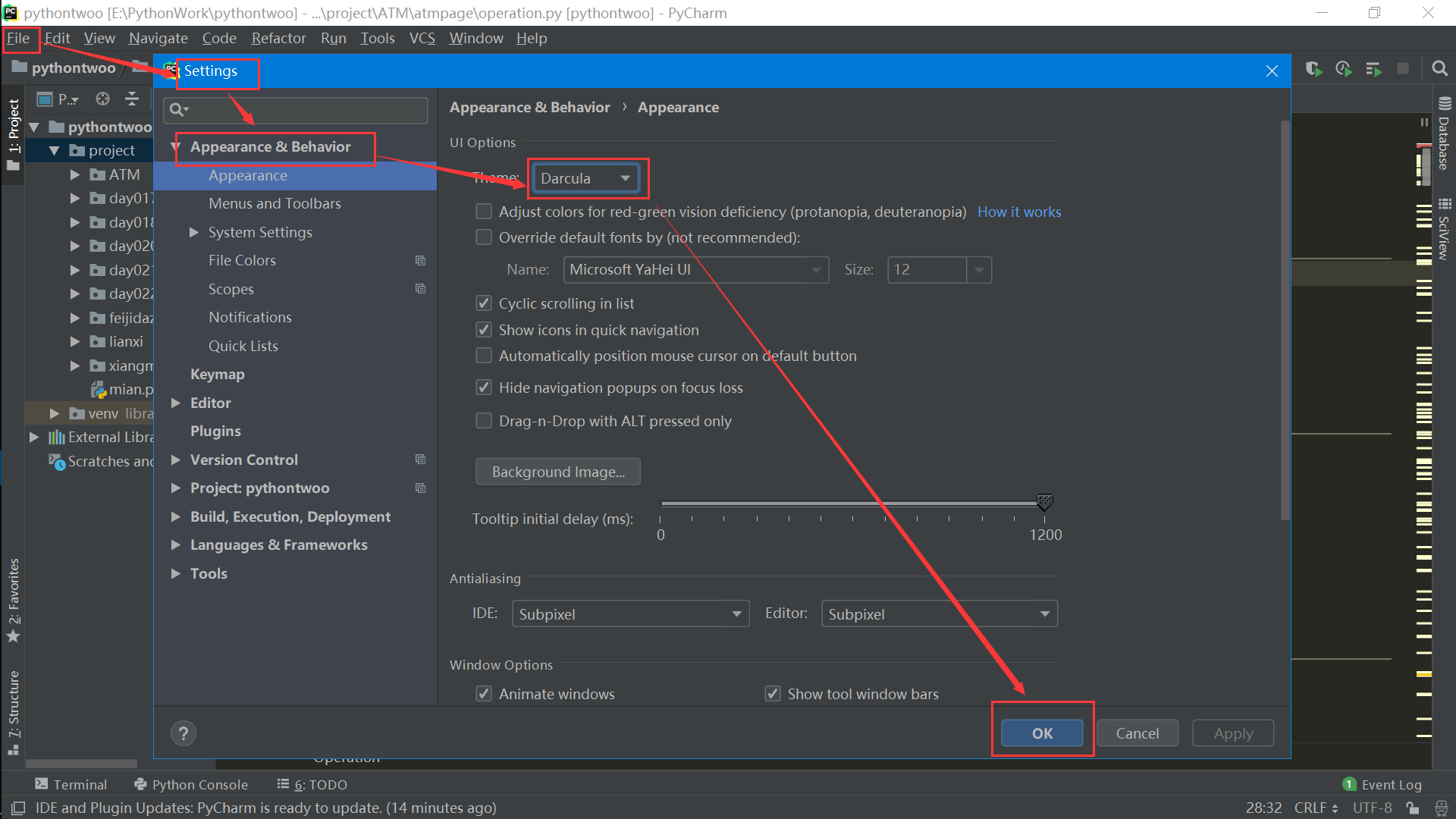Image resolution: width=1456 pixels, height=819 pixels.
Task: Expand Build, Execution, Deployment category
Action: (x=176, y=516)
